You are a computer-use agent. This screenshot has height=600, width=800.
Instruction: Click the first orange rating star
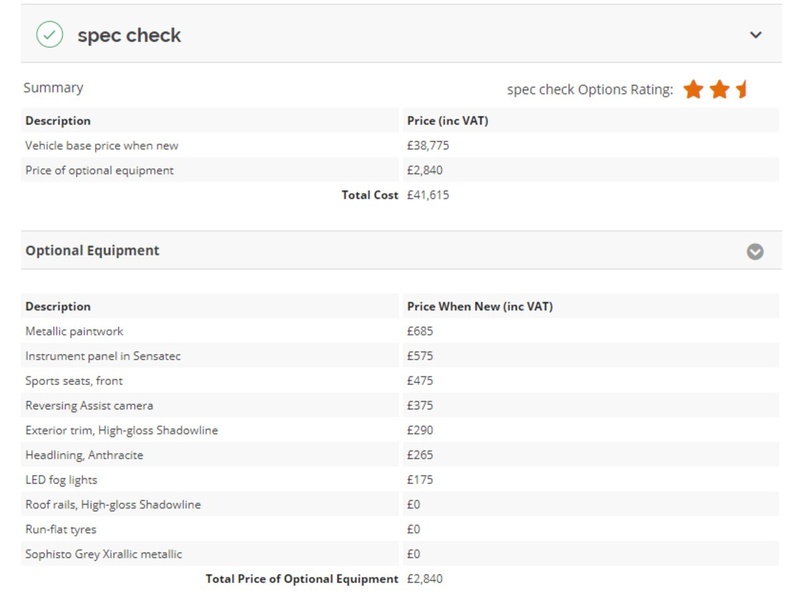693,90
